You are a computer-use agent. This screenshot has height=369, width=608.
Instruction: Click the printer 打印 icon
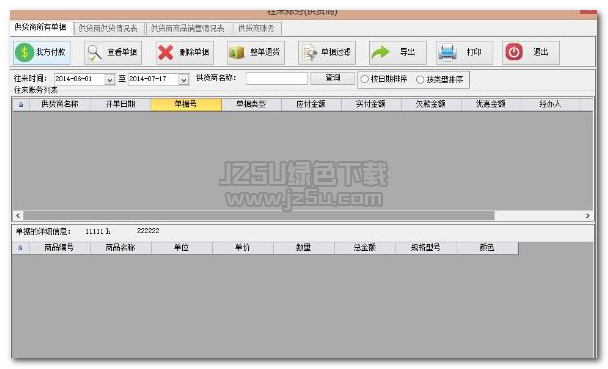coord(447,53)
